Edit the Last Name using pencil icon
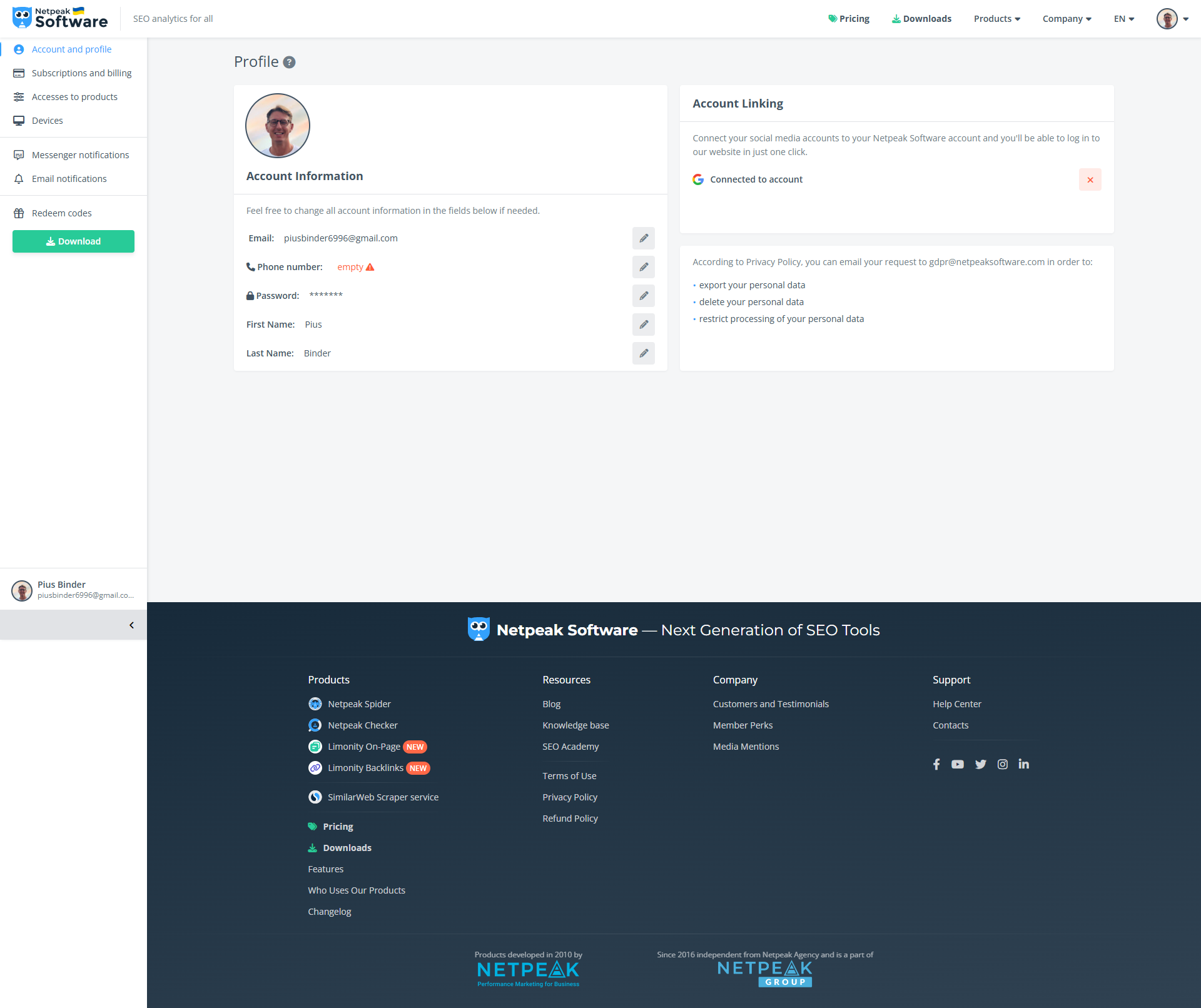The width and height of the screenshot is (1201, 1008). (x=643, y=353)
